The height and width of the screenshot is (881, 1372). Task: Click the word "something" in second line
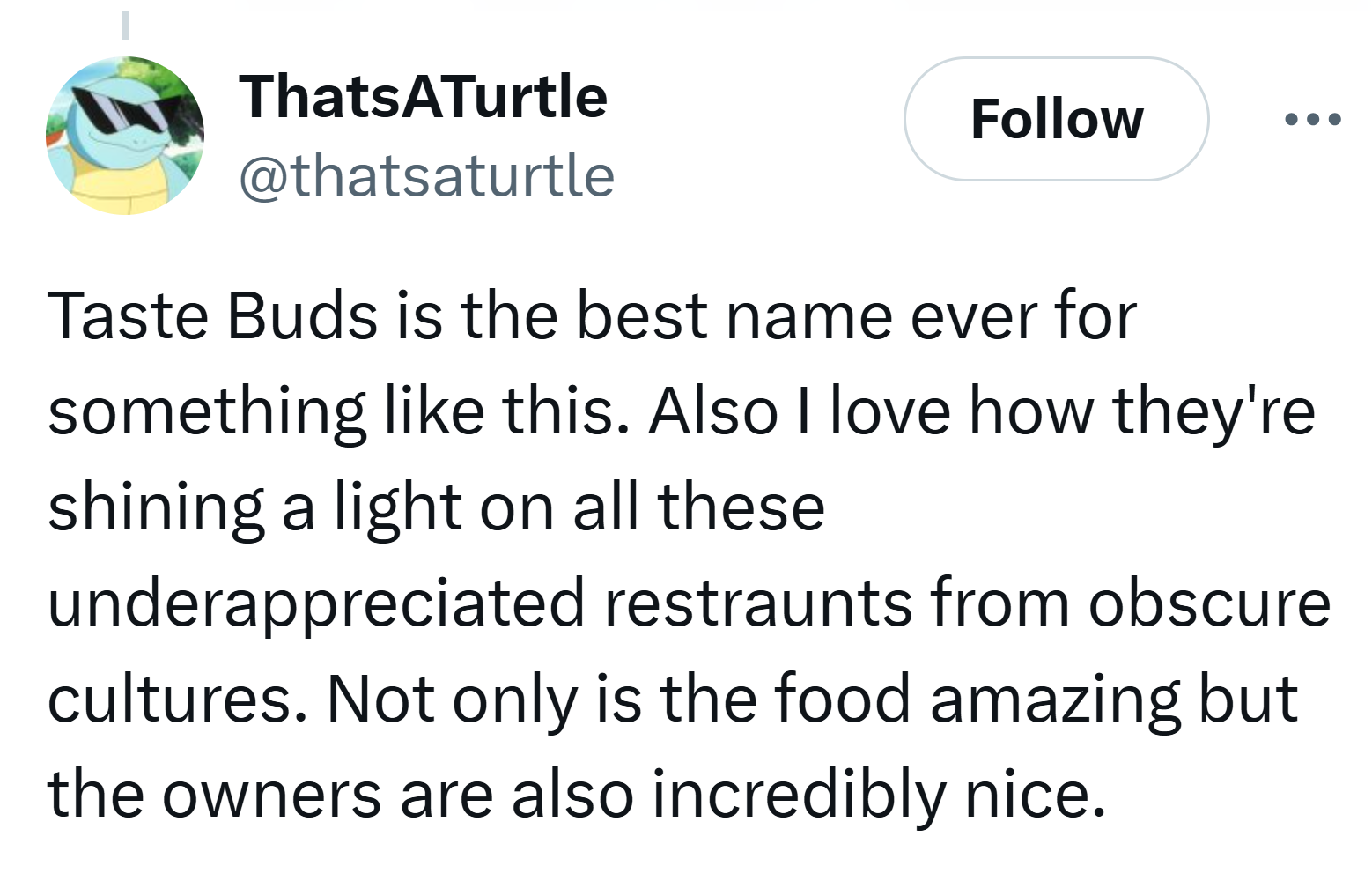(206, 411)
